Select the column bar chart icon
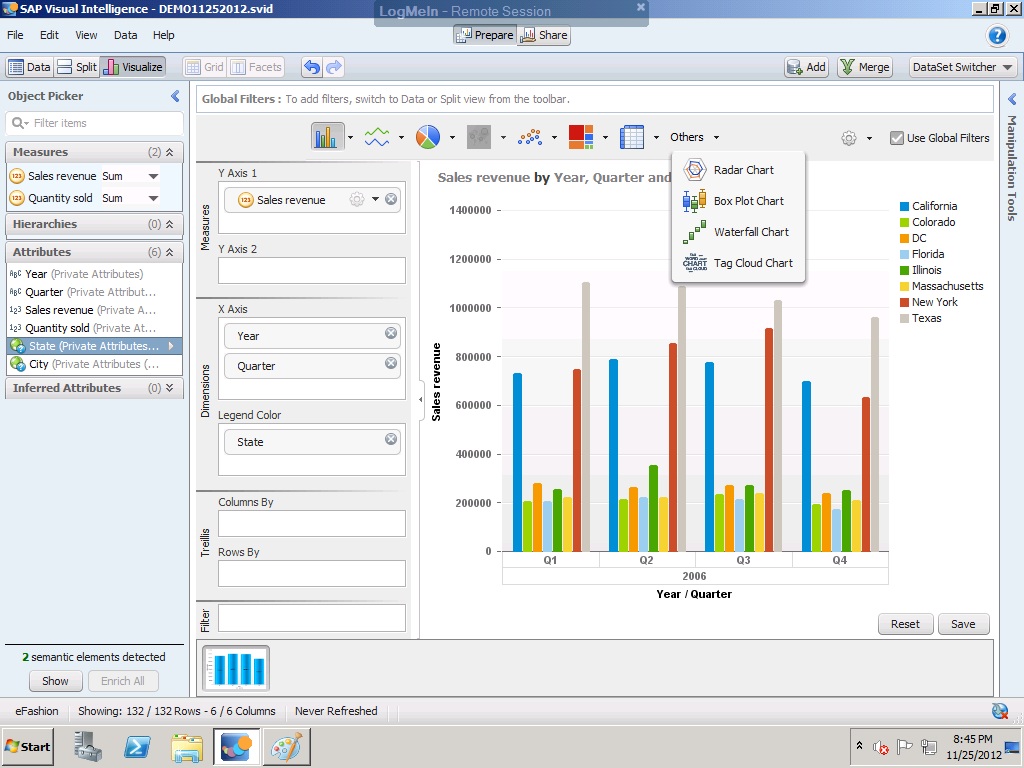 point(326,137)
